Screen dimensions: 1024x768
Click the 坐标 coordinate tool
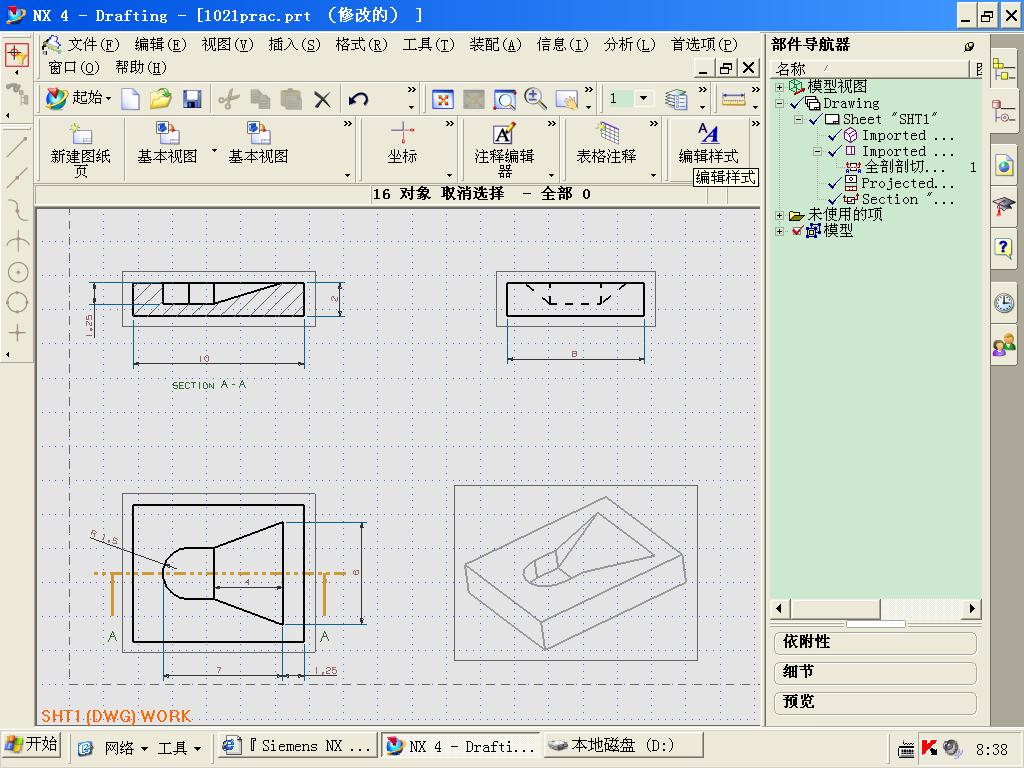coord(402,144)
